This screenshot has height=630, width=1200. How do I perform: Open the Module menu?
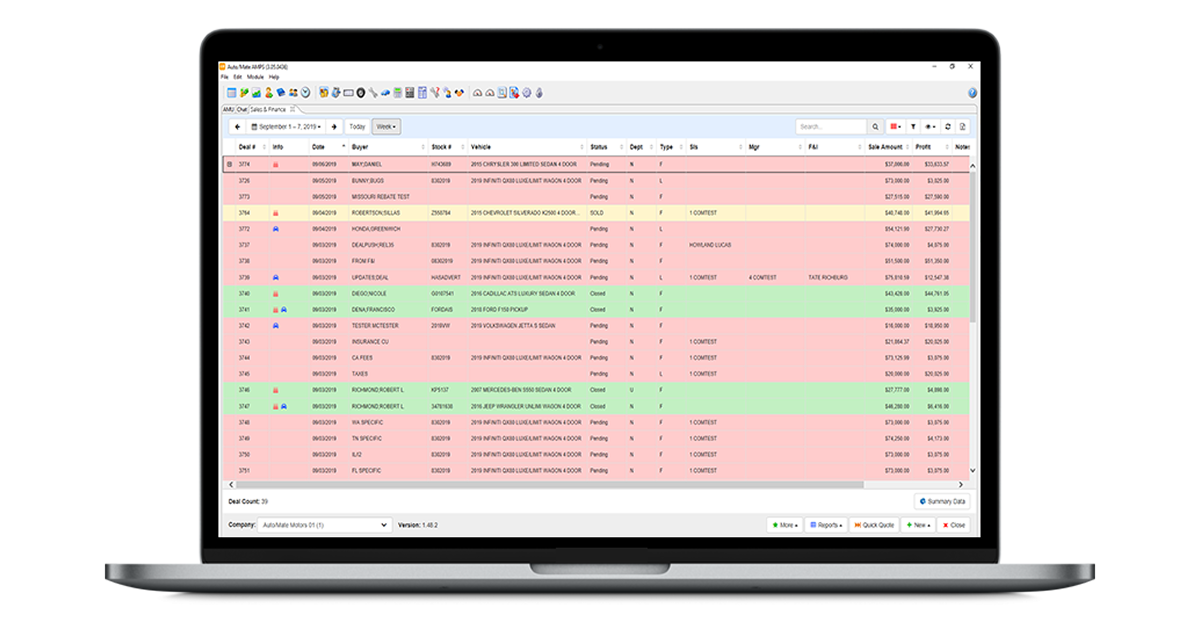click(255, 77)
